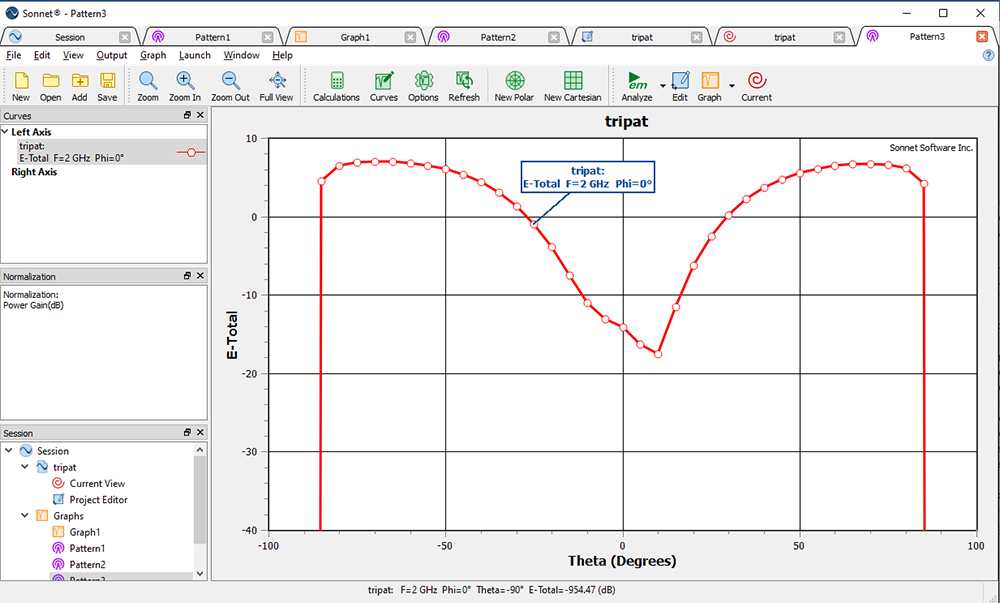Click the Theta (Degrees) axis label

coord(622,561)
